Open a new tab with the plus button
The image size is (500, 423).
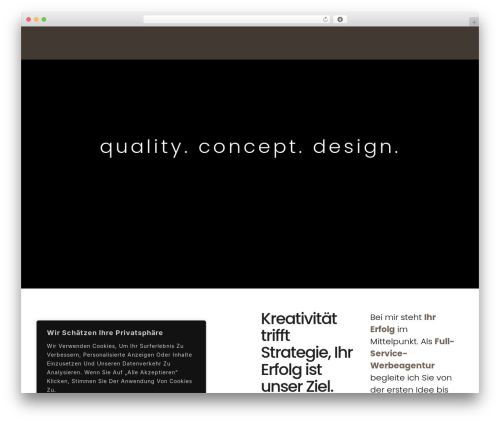474,22
